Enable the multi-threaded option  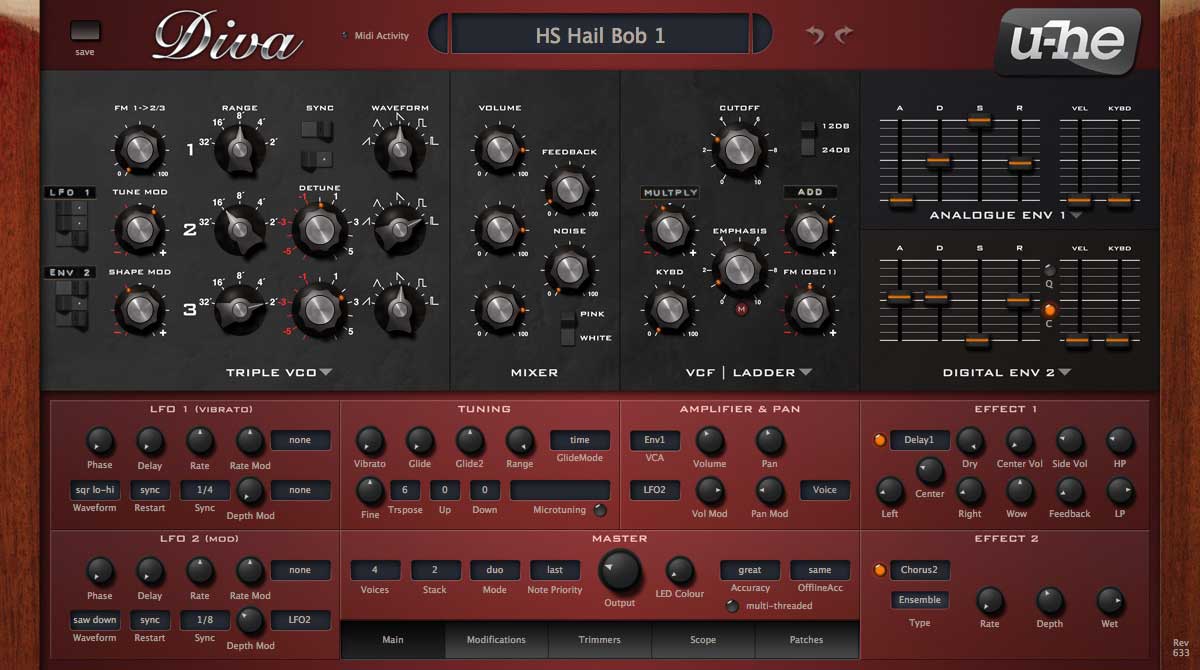[x=733, y=606]
